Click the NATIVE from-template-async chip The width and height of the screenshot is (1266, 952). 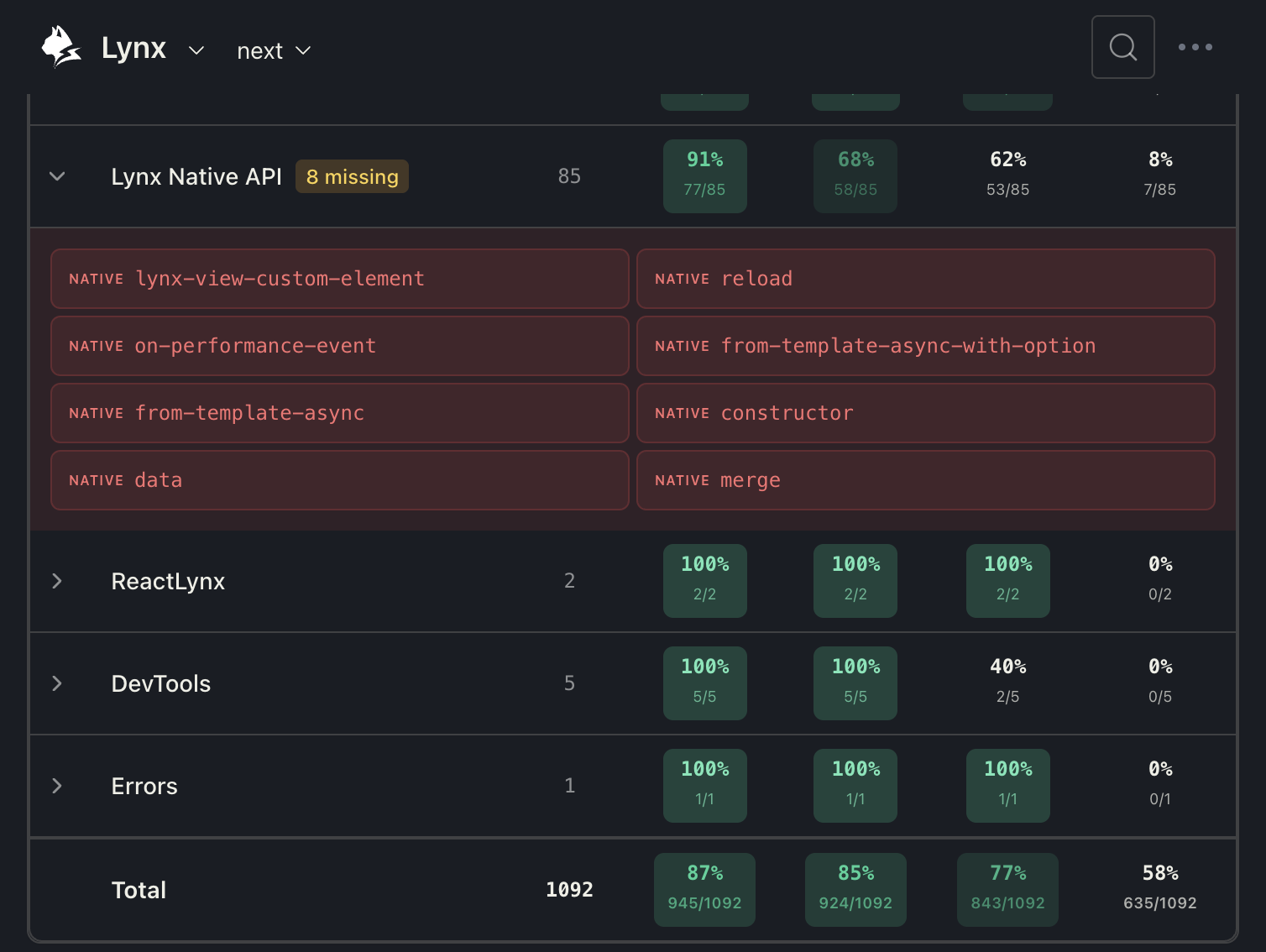tap(339, 413)
